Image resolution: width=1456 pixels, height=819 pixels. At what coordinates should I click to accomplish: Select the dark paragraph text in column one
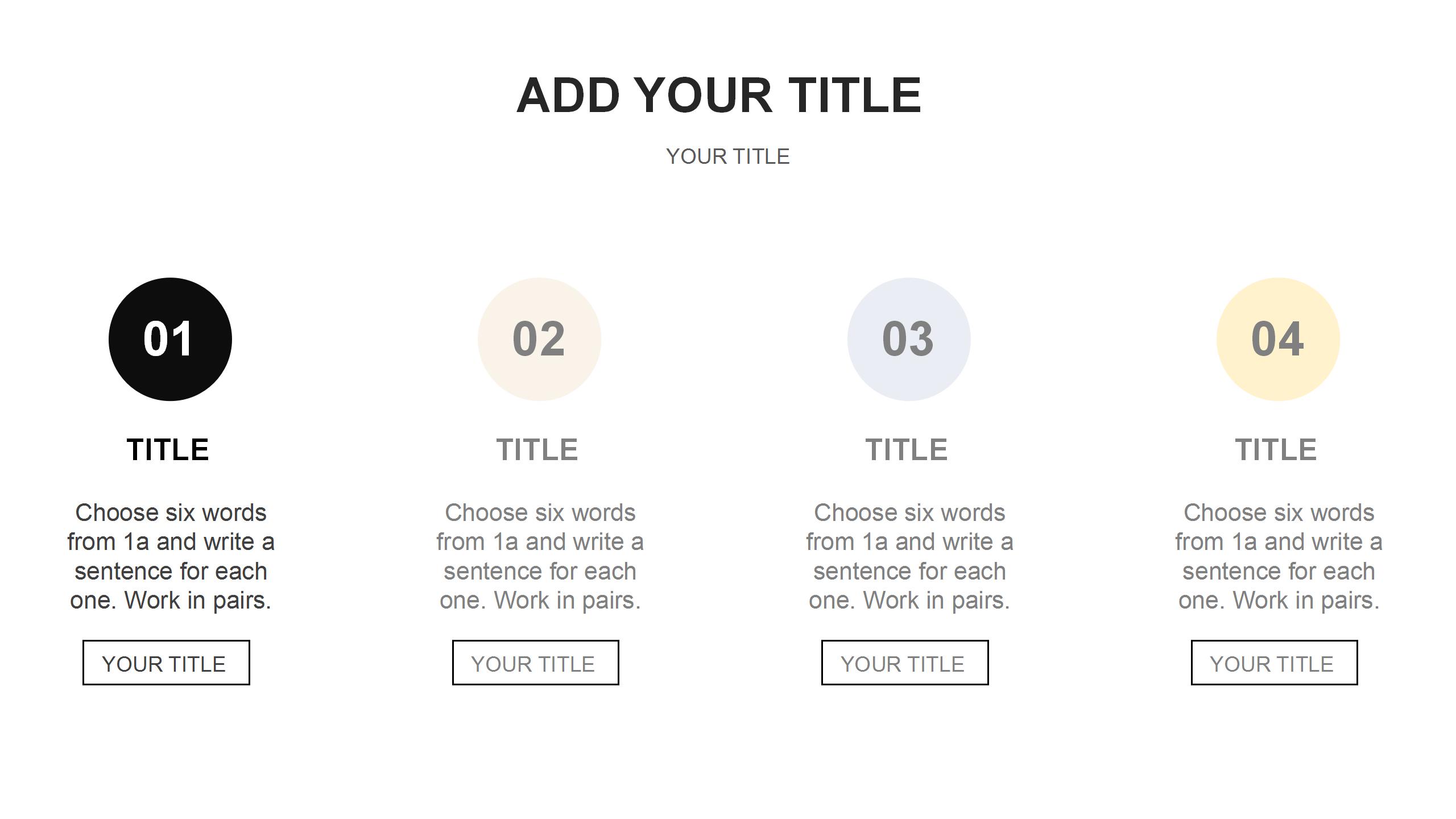tap(171, 556)
